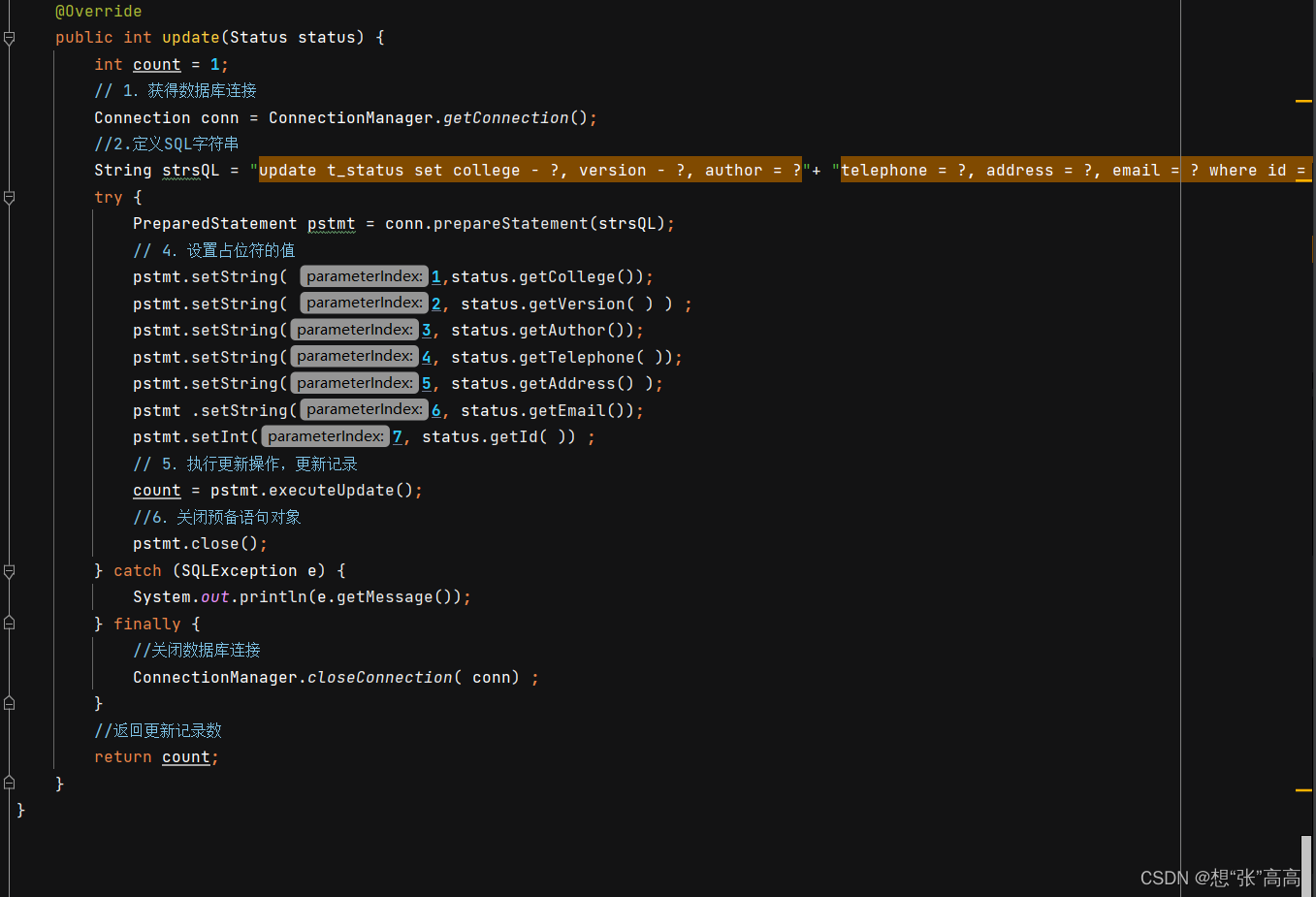Click parameterIndex hint on getTelephone line

pyautogui.click(x=355, y=356)
